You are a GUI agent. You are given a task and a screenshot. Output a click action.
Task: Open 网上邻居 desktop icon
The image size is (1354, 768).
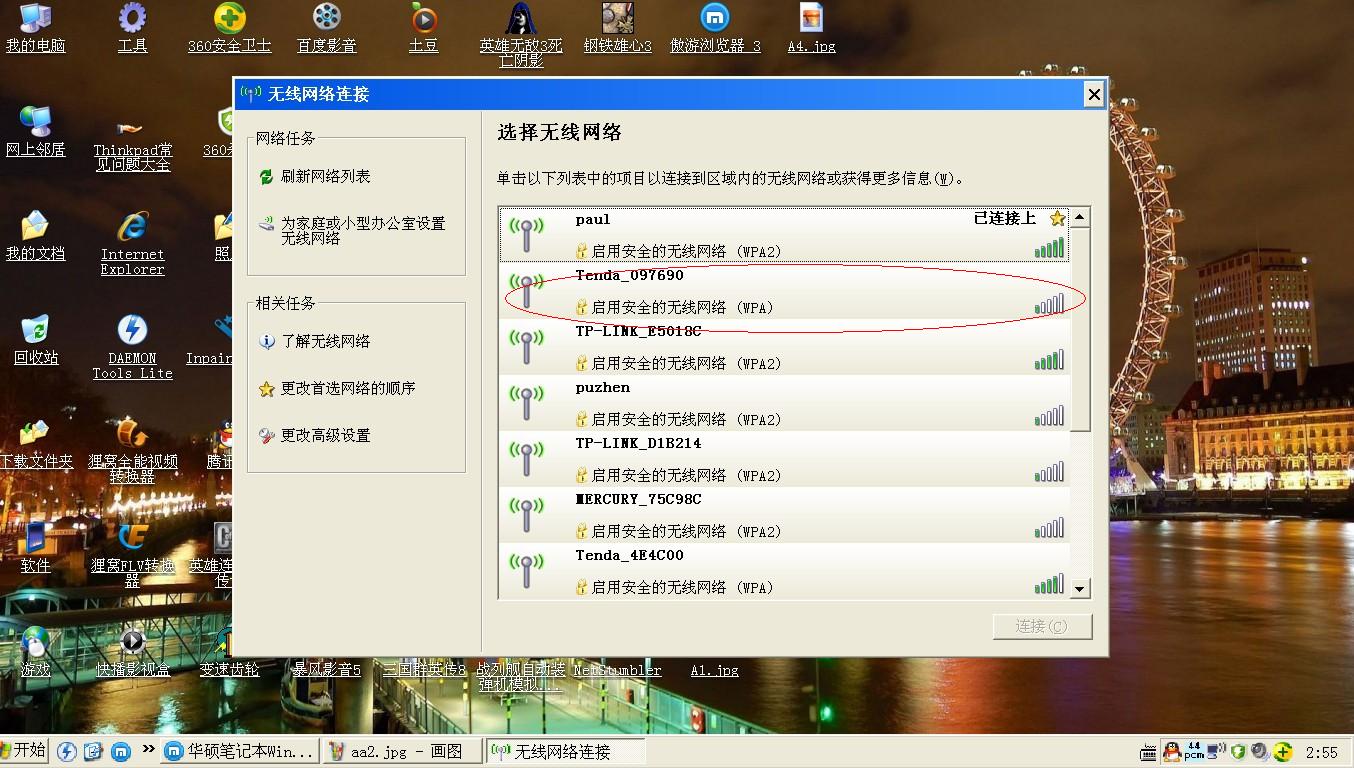point(35,131)
